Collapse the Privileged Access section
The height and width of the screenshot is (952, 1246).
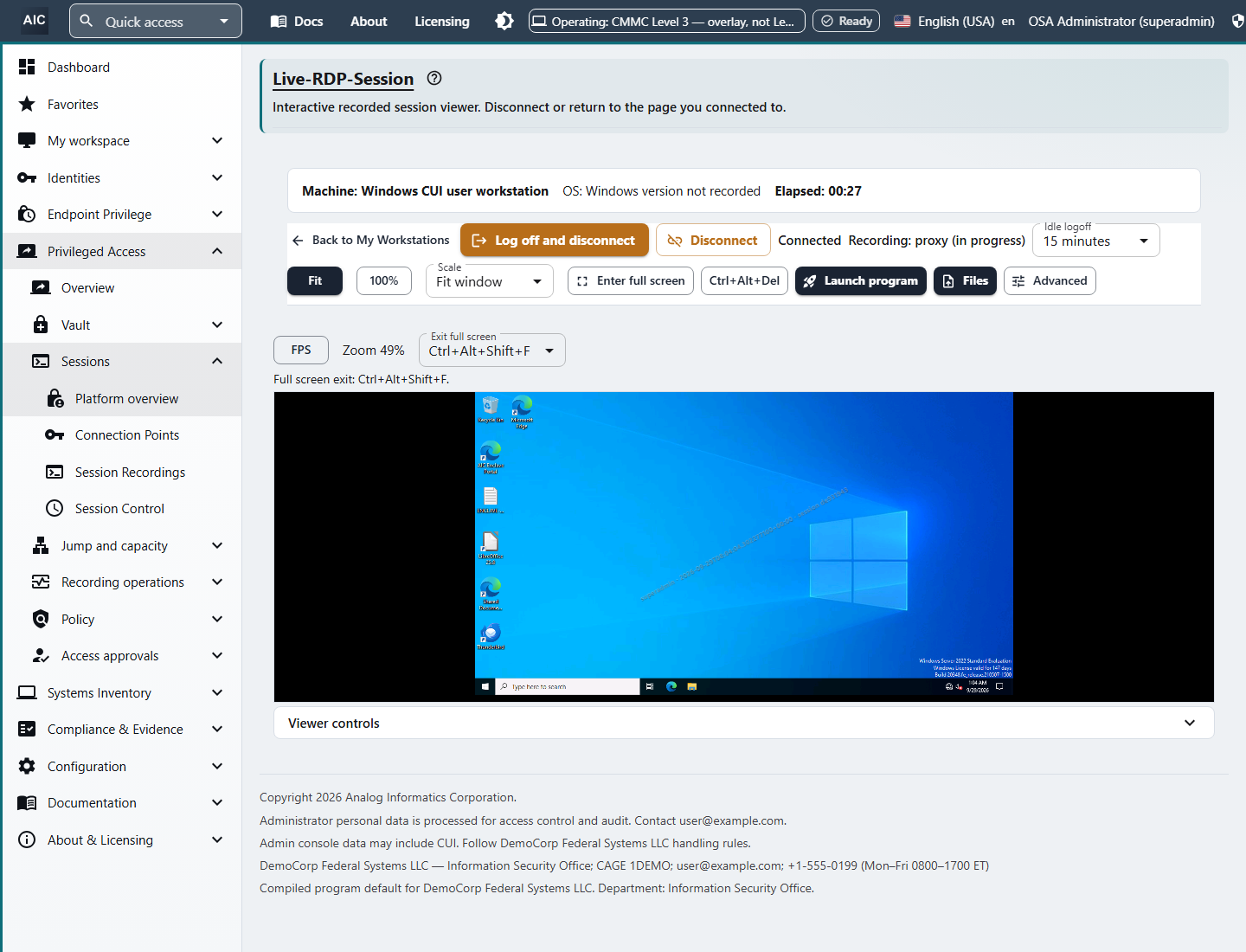pyautogui.click(x=122, y=251)
